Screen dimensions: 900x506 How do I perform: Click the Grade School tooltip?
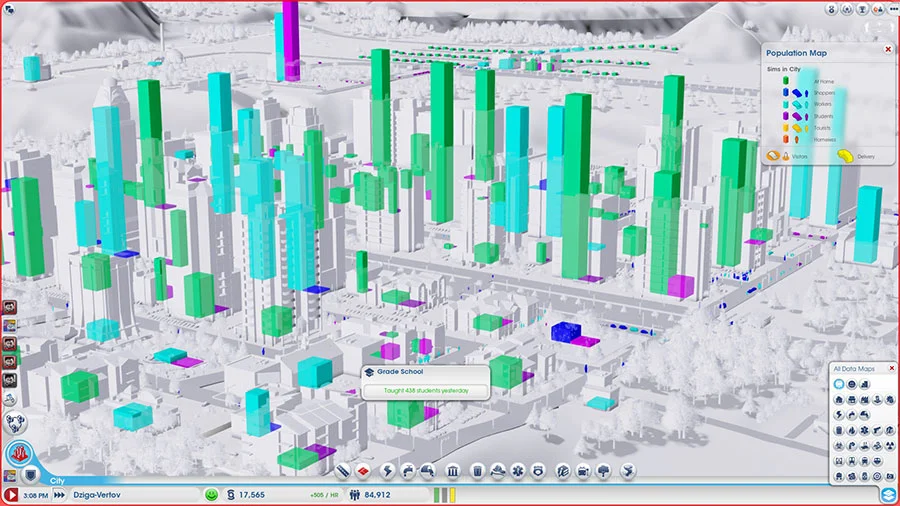(426, 382)
